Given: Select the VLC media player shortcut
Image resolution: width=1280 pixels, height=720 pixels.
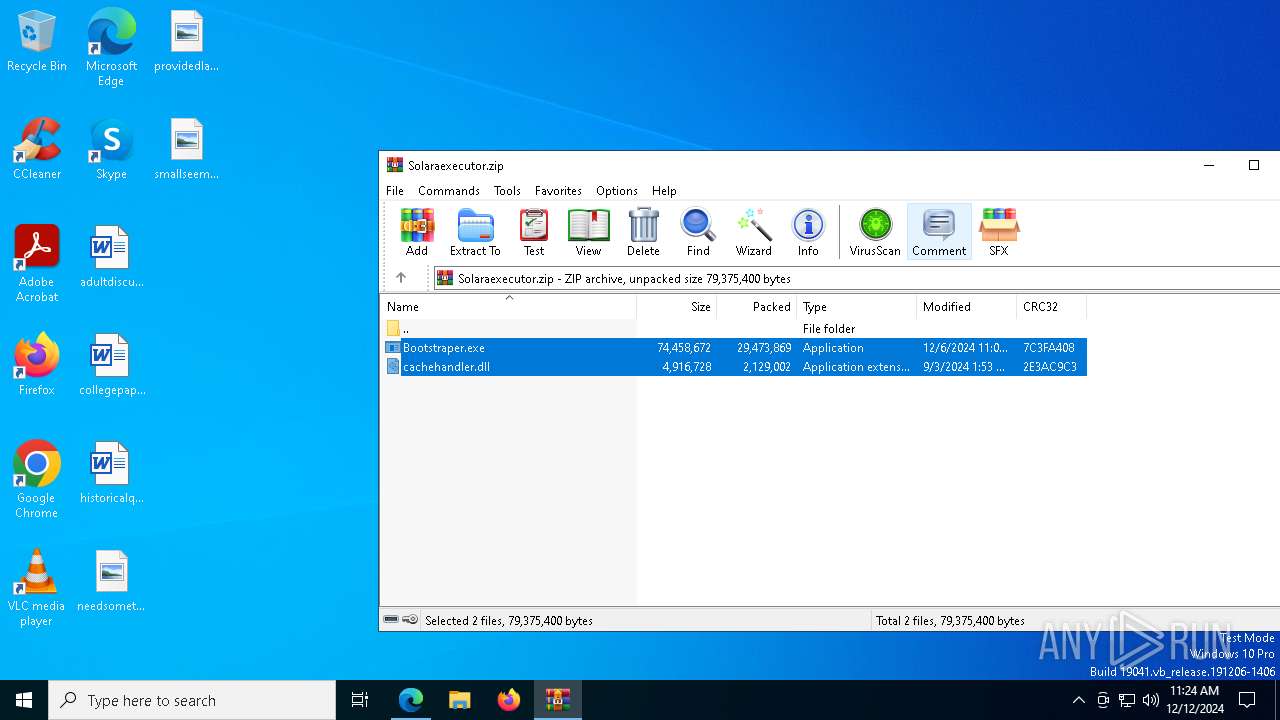Looking at the screenshot, I should pos(37,588).
